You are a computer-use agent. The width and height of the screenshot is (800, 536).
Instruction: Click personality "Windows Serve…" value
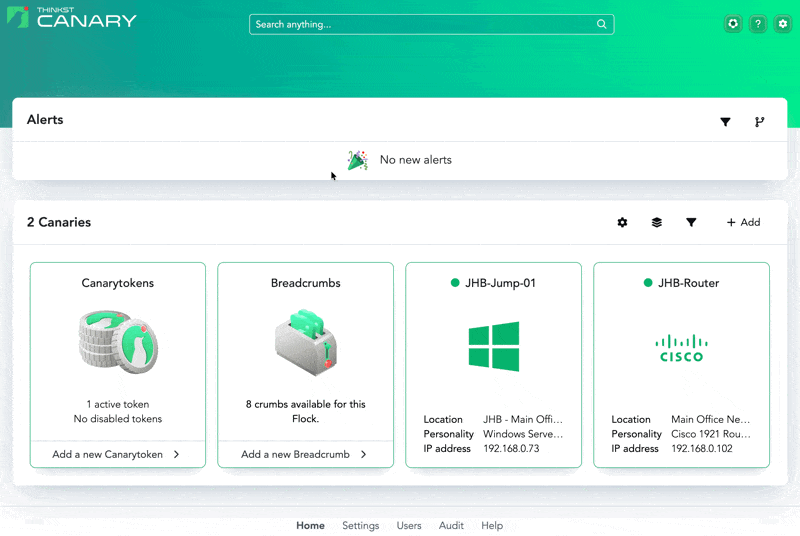523,434
